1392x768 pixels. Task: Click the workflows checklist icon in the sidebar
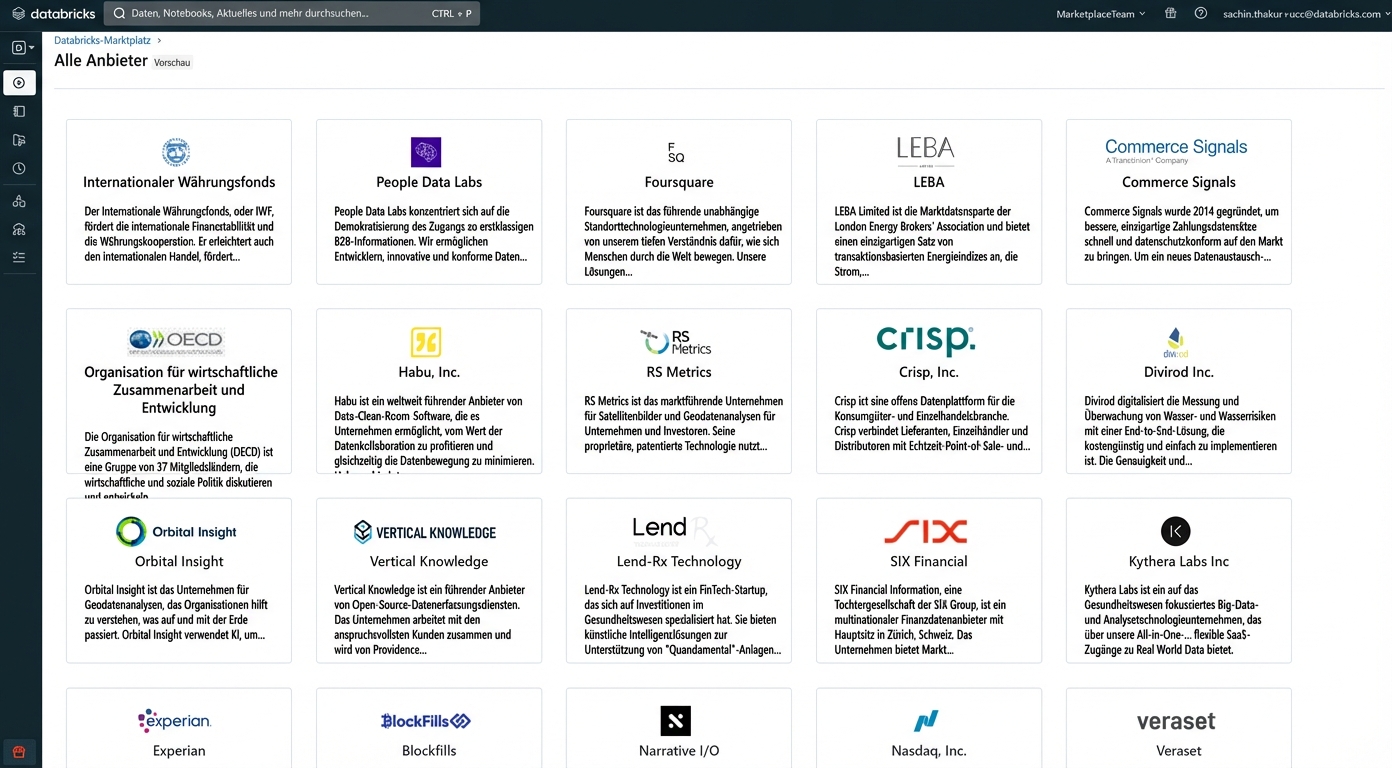19,257
